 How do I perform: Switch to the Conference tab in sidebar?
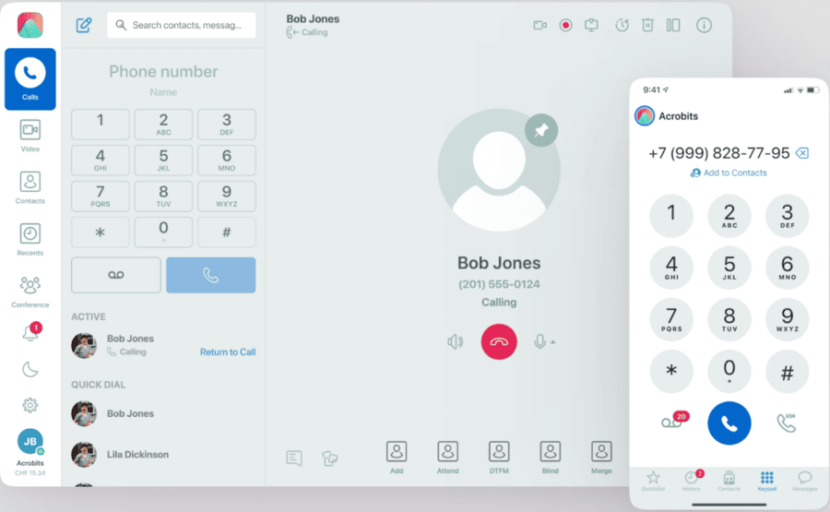pos(30,291)
